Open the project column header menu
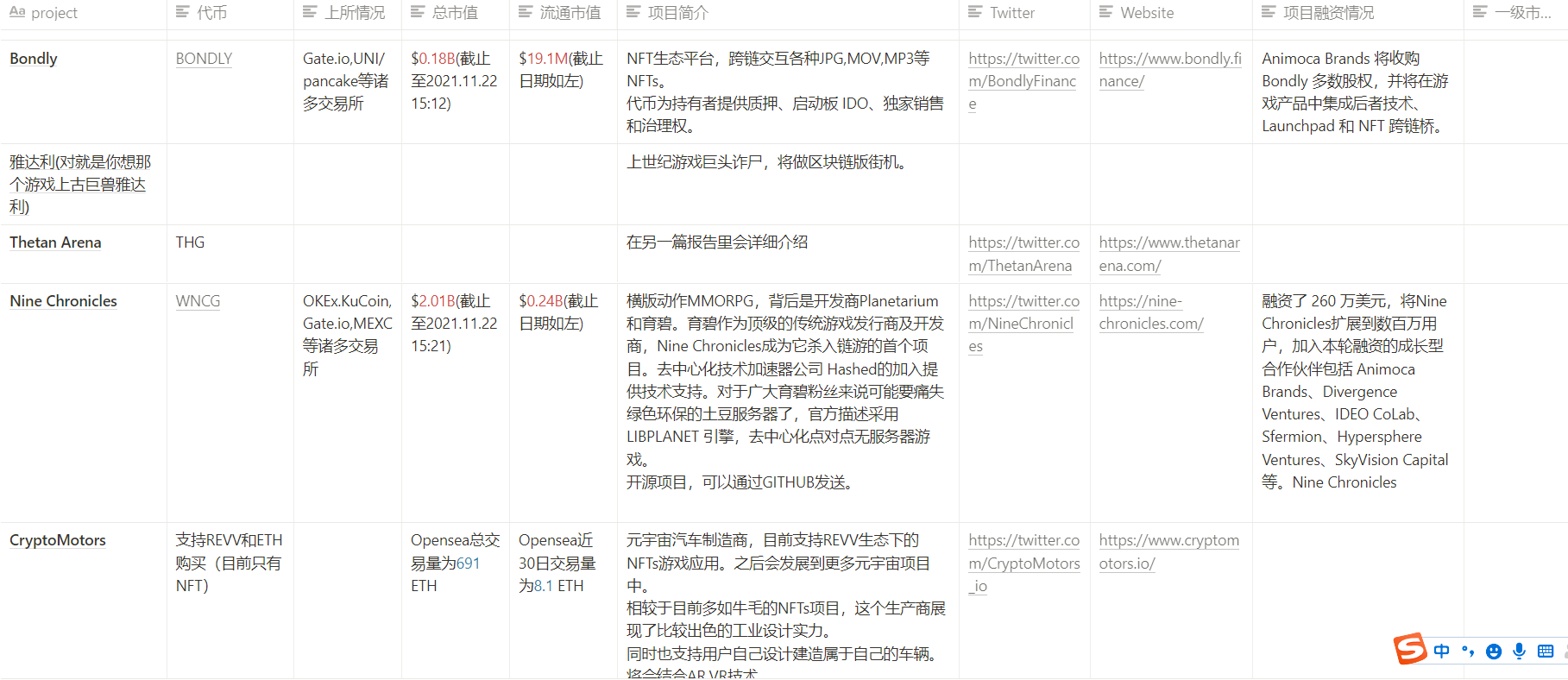This screenshot has height=680, width=1568. pos(83,13)
